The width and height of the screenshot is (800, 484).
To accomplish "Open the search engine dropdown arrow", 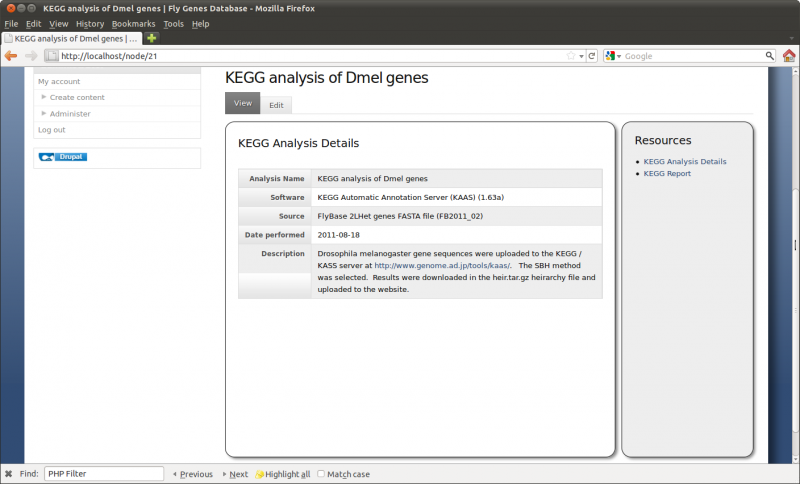I will pyautogui.click(x=619, y=57).
